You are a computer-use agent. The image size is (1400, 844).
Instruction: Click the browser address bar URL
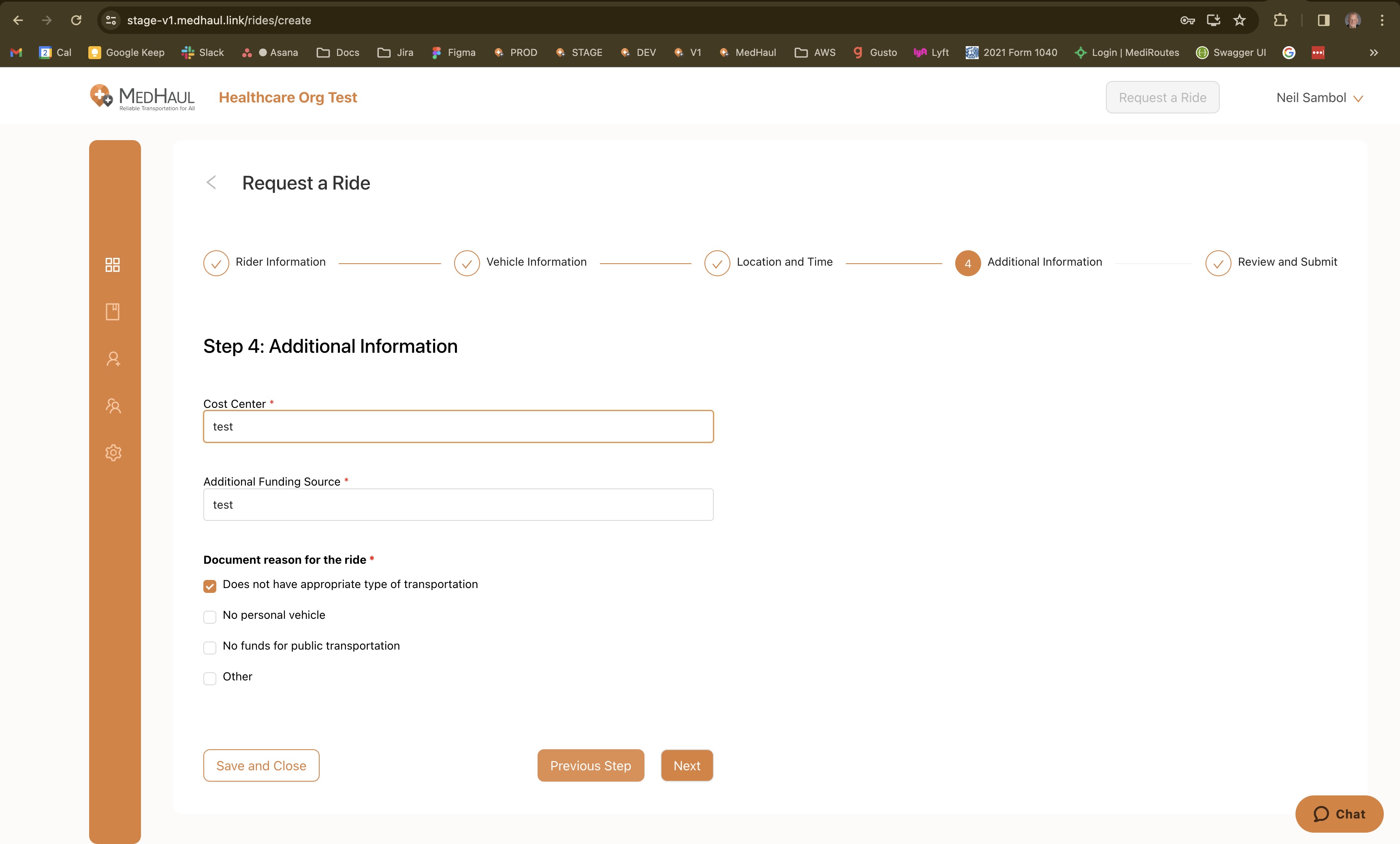219,20
